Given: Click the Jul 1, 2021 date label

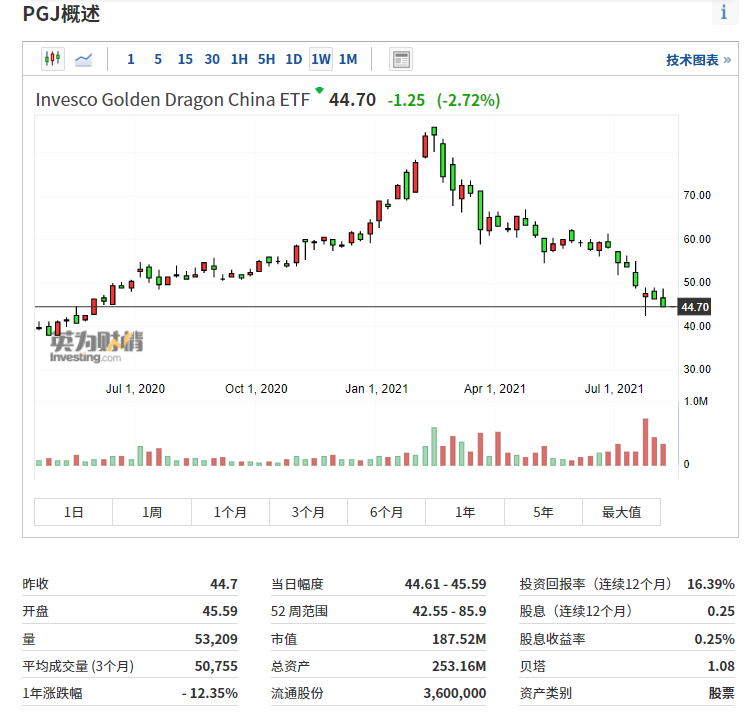Looking at the screenshot, I should point(614,388).
